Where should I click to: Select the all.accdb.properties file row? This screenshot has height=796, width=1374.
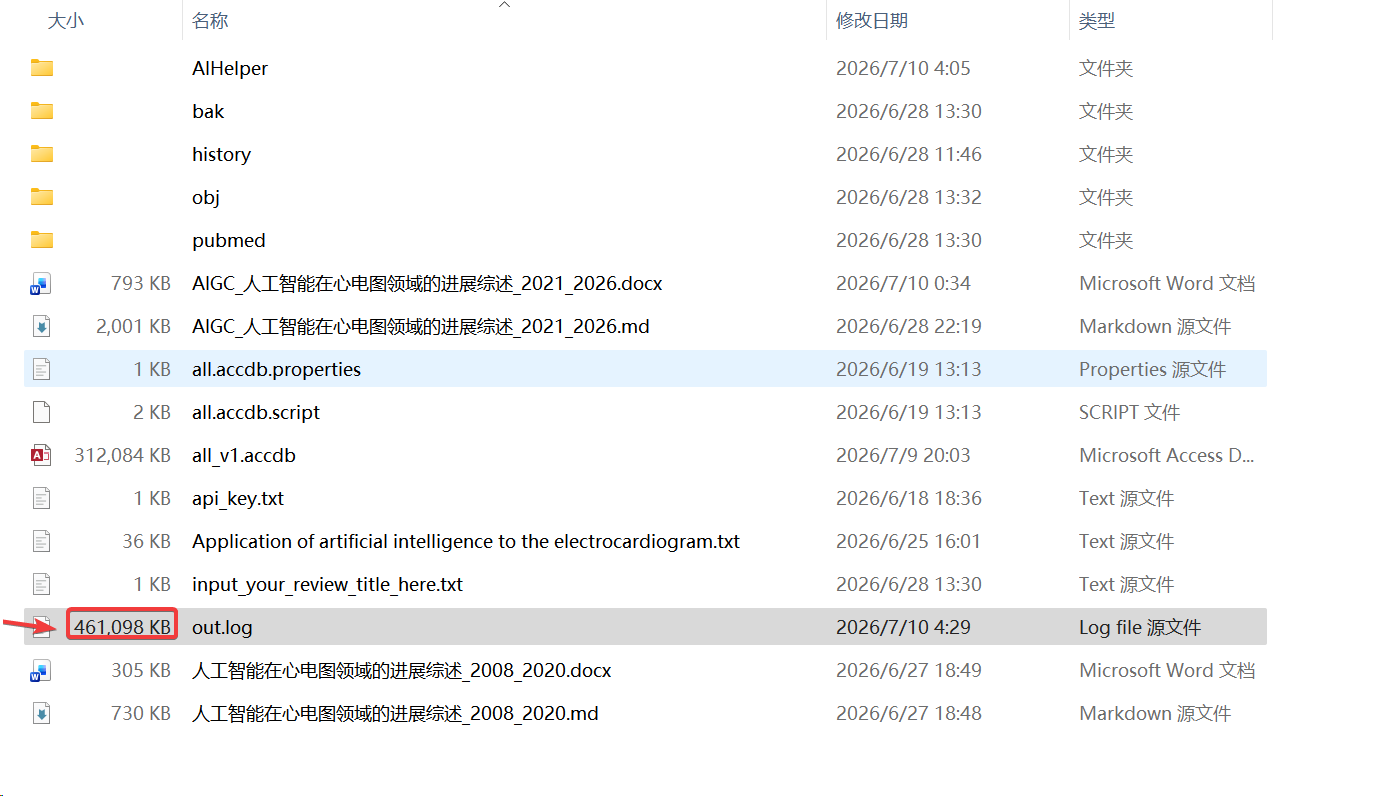(645, 369)
